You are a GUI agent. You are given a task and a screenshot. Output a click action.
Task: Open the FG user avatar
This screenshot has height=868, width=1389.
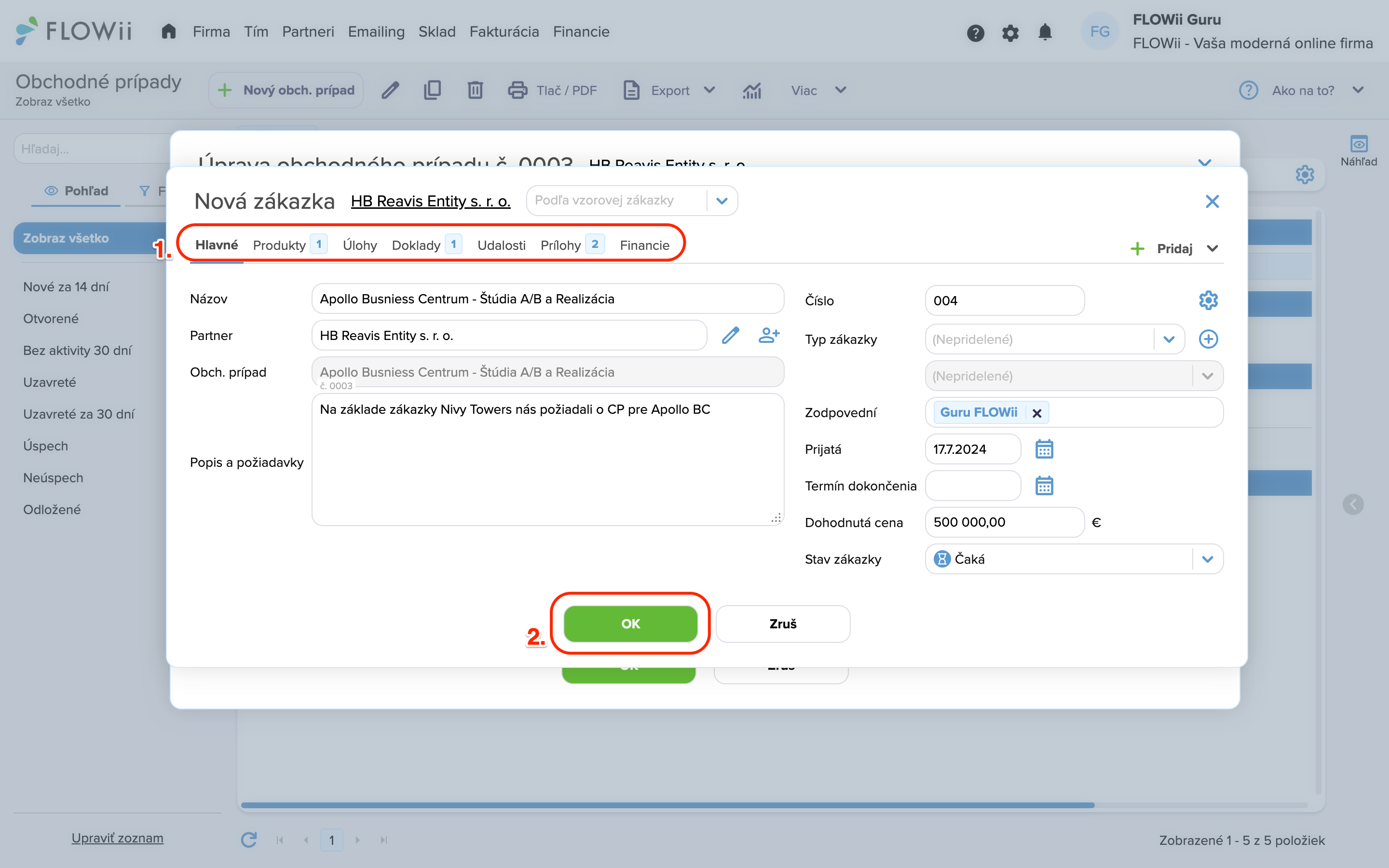click(1100, 31)
